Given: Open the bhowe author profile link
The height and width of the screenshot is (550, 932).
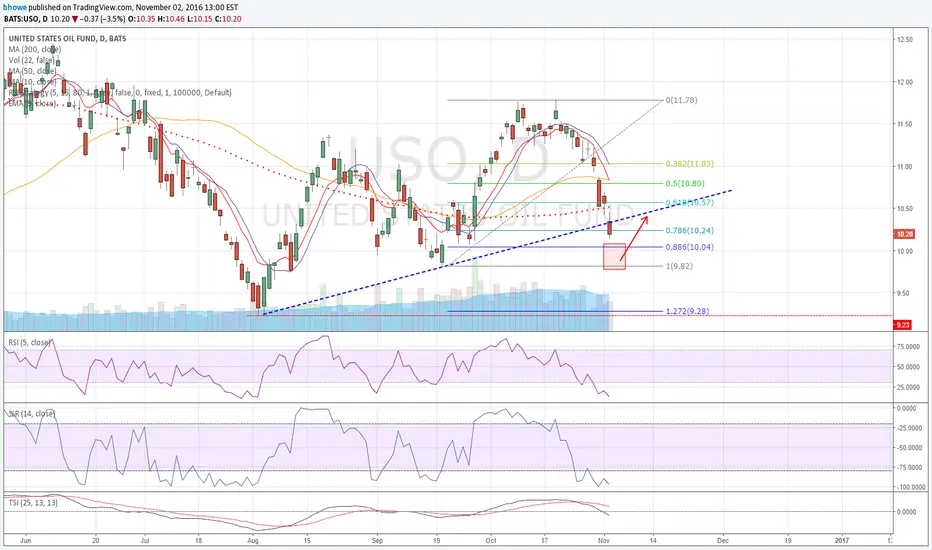Looking at the screenshot, I should [x=15, y=8].
